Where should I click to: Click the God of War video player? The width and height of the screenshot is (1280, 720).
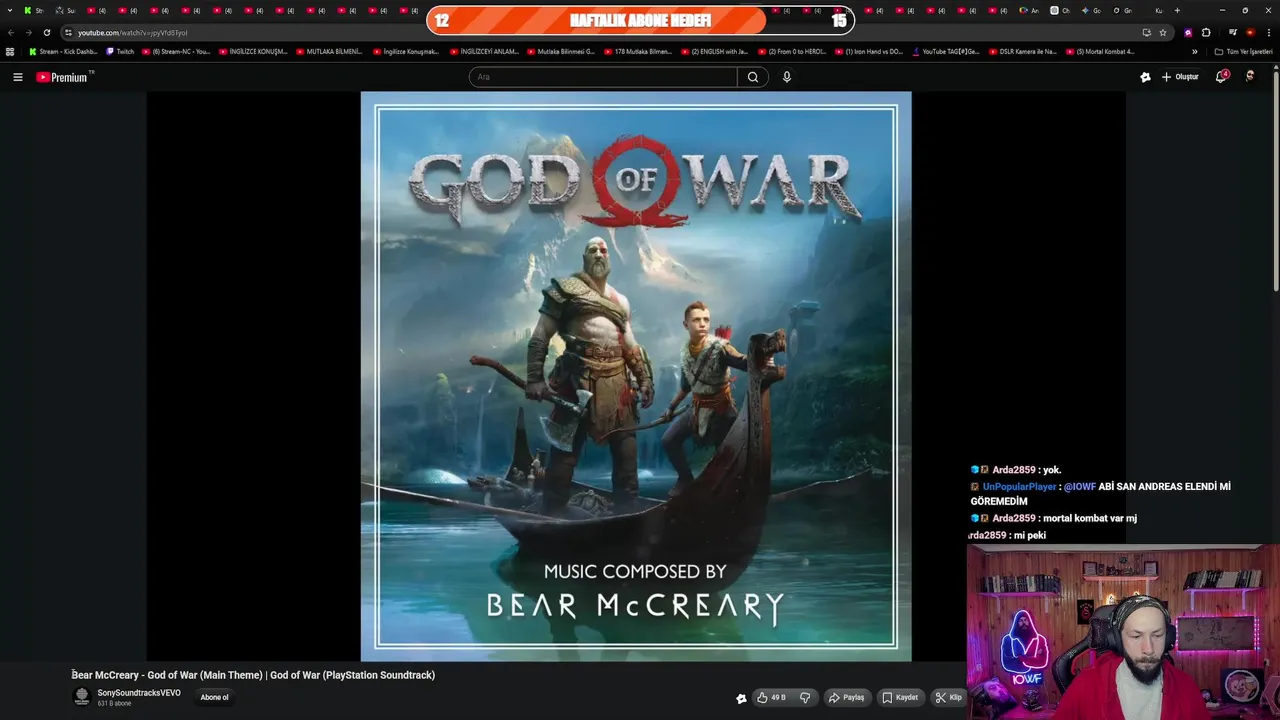636,376
